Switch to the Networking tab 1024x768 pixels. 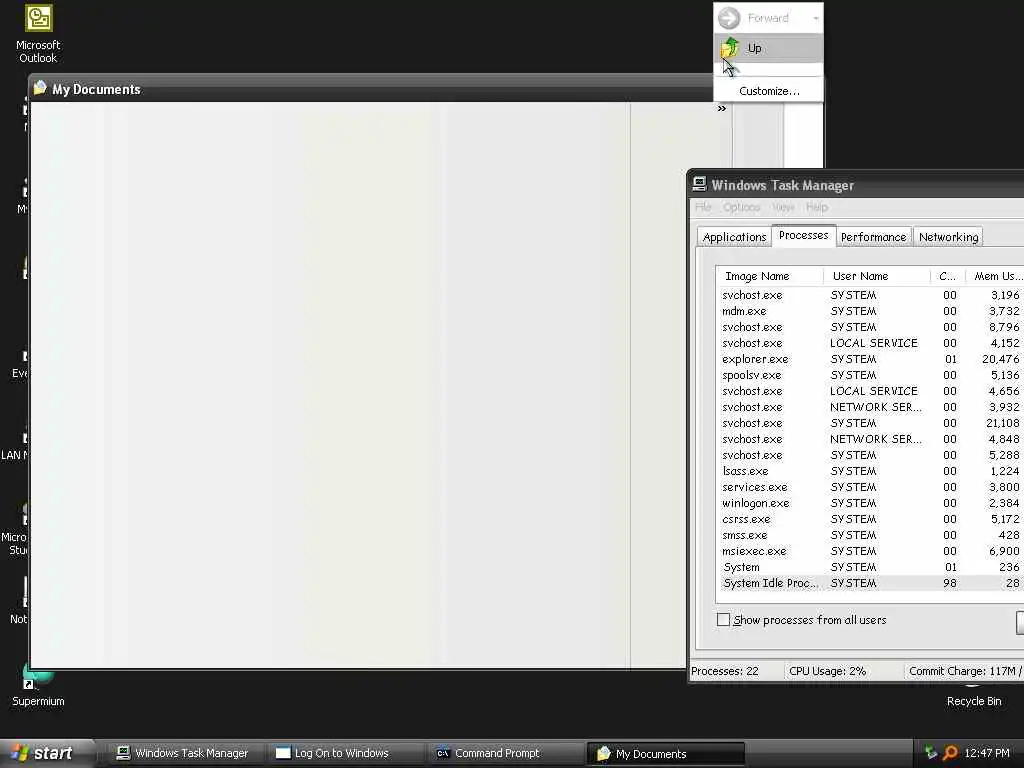pos(948,237)
